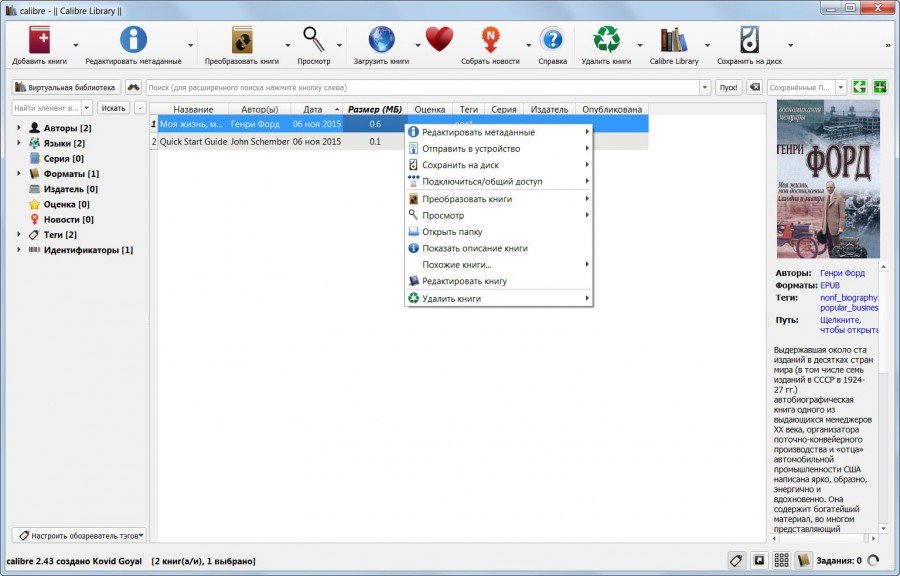Expand toolbar overflow chevron at right
This screenshot has width=900, height=576.
889,45
